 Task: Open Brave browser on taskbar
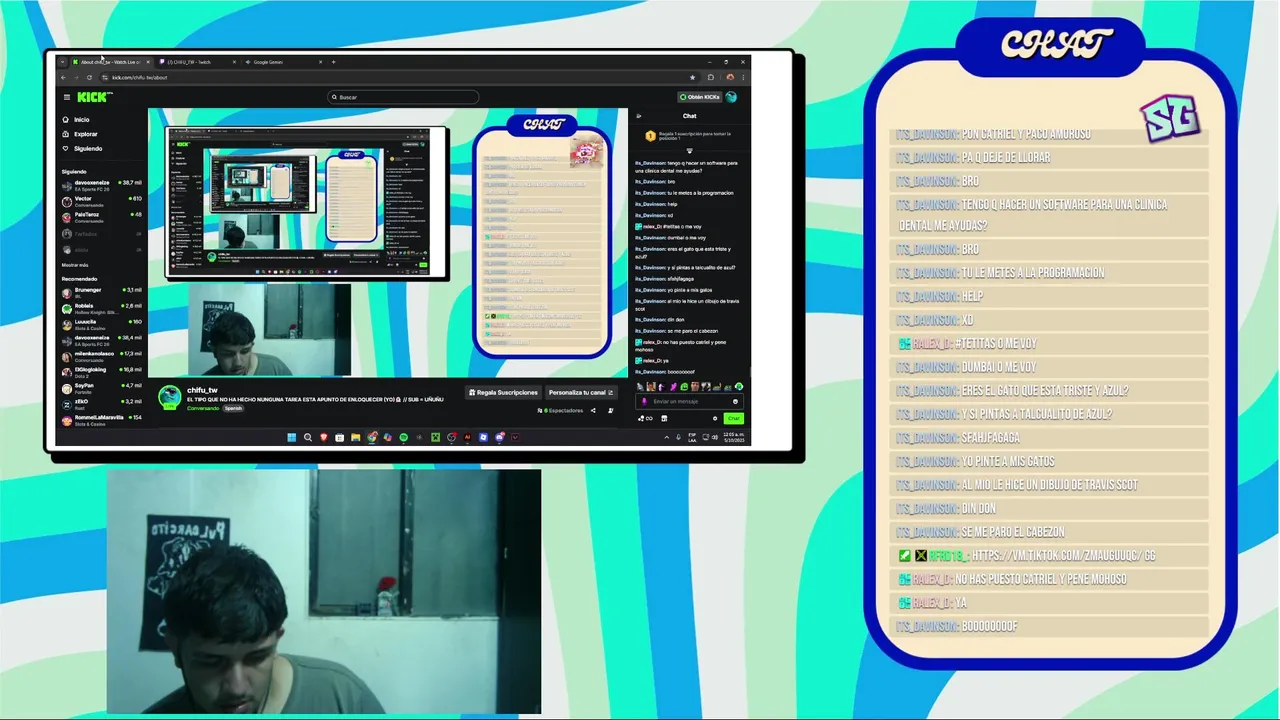pyautogui.click(x=323, y=437)
